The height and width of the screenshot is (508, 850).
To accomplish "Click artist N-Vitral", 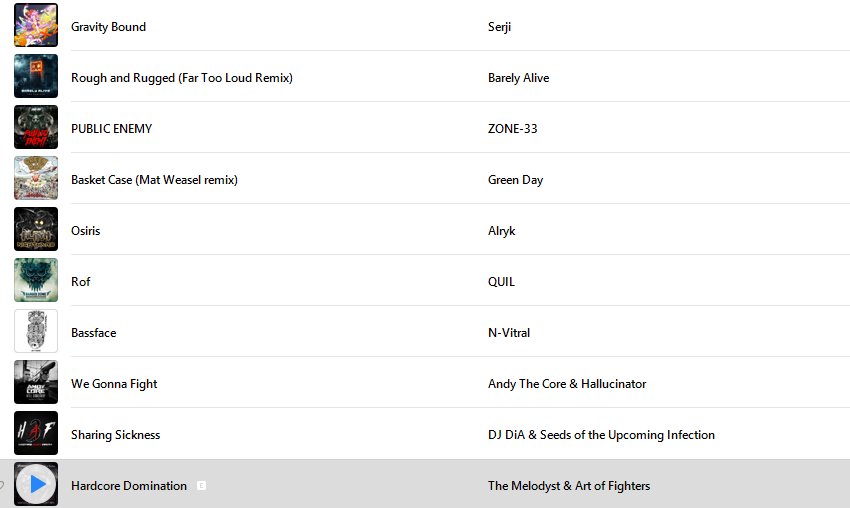I will [x=509, y=332].
